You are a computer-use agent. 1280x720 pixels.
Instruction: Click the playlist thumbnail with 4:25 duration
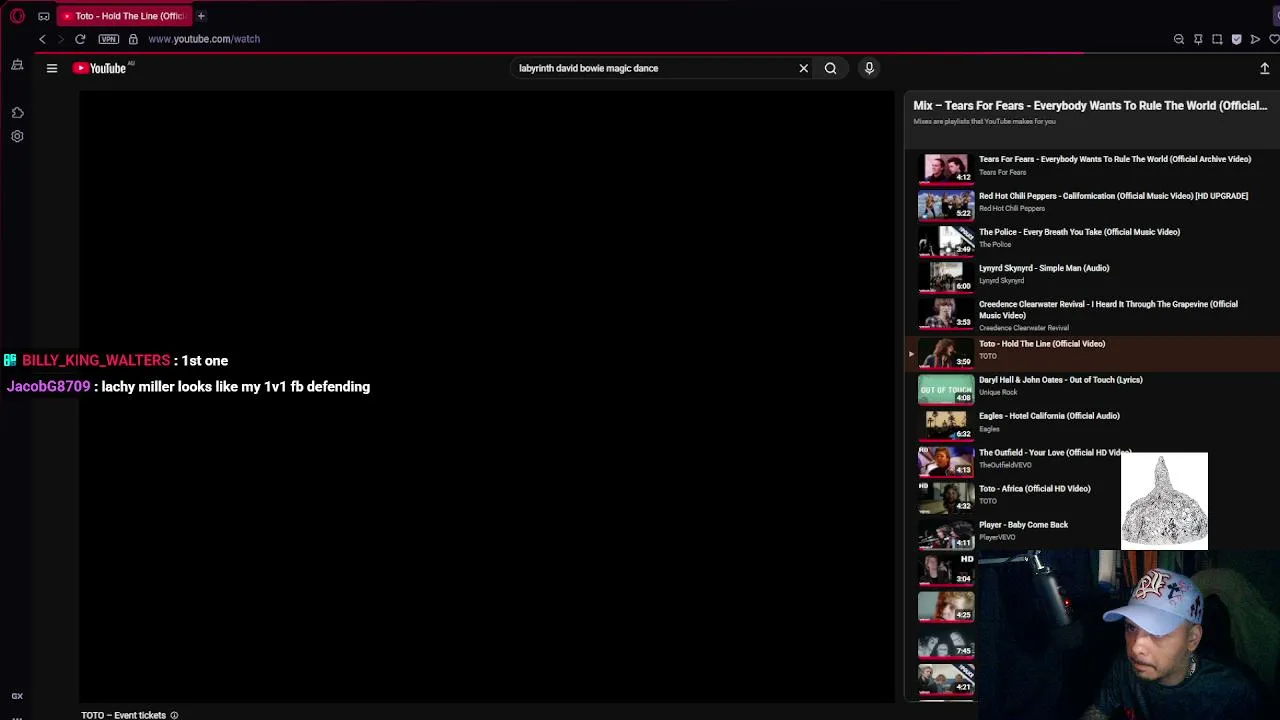[x=946, y=606]
